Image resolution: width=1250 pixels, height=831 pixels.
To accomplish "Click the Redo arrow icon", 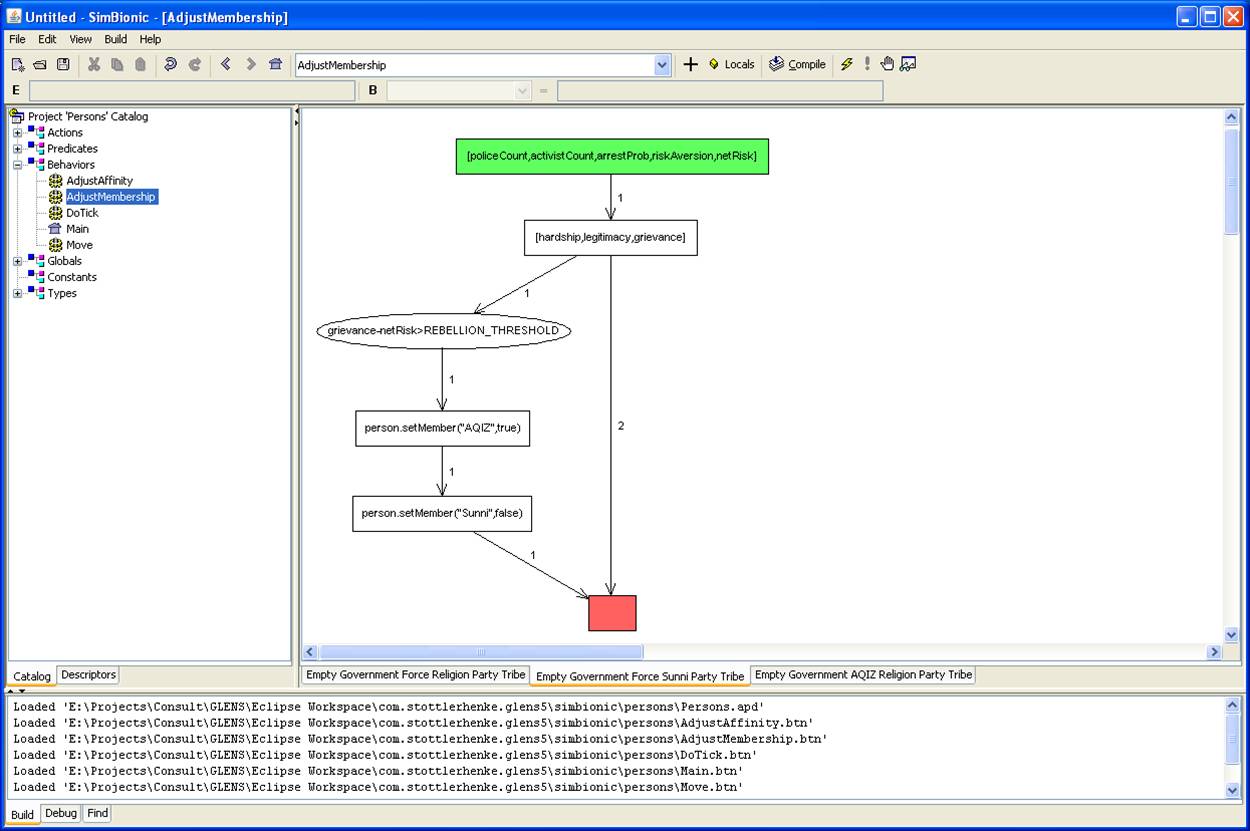I will coord(194,64).
